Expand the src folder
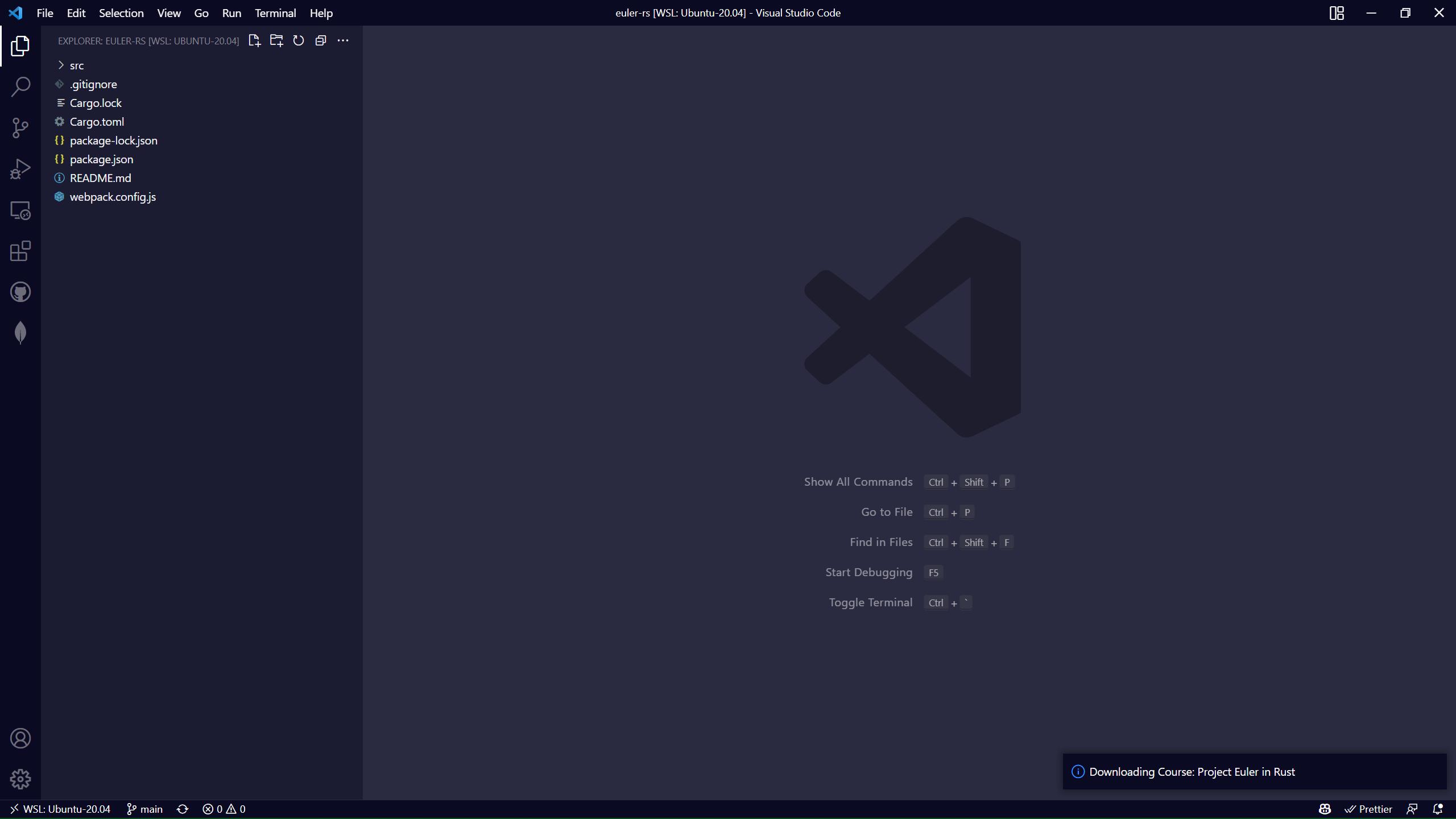Viewport: 1456px width, 819px height. pyautogui.click(x=202, y=65)
